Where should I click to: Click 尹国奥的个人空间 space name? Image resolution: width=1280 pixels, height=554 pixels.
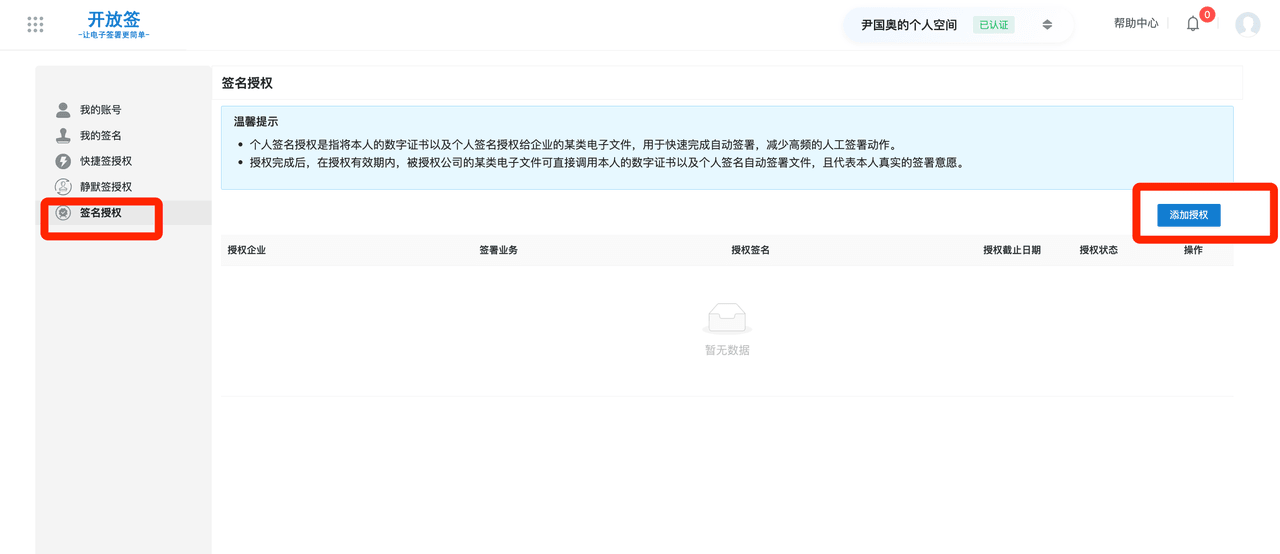pyautogui.click(x=909, y=25)
